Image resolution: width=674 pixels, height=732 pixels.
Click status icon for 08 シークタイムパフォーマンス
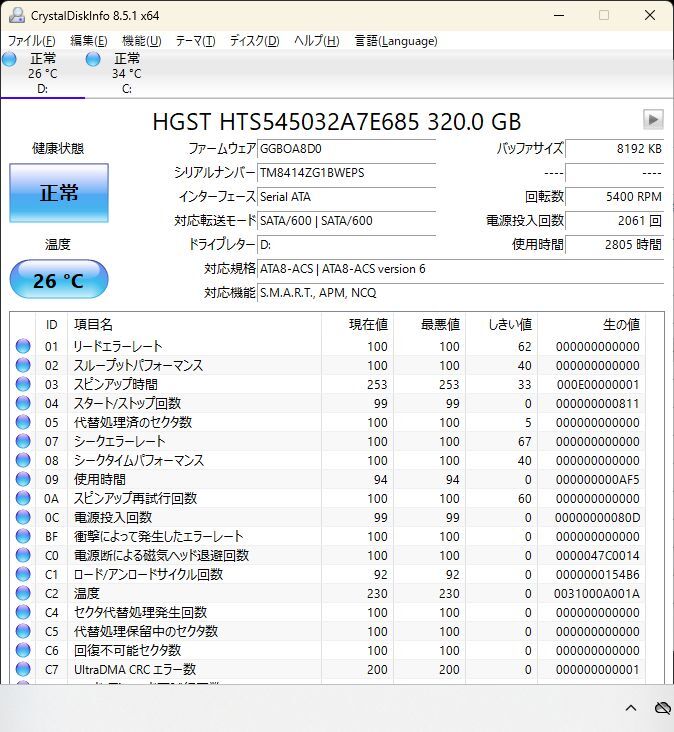(23, 460)
